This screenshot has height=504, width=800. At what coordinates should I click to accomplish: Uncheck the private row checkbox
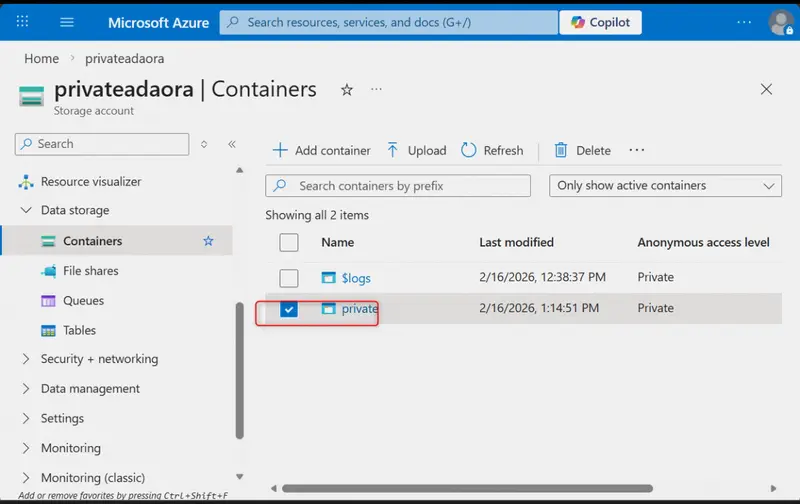point(289,309)
